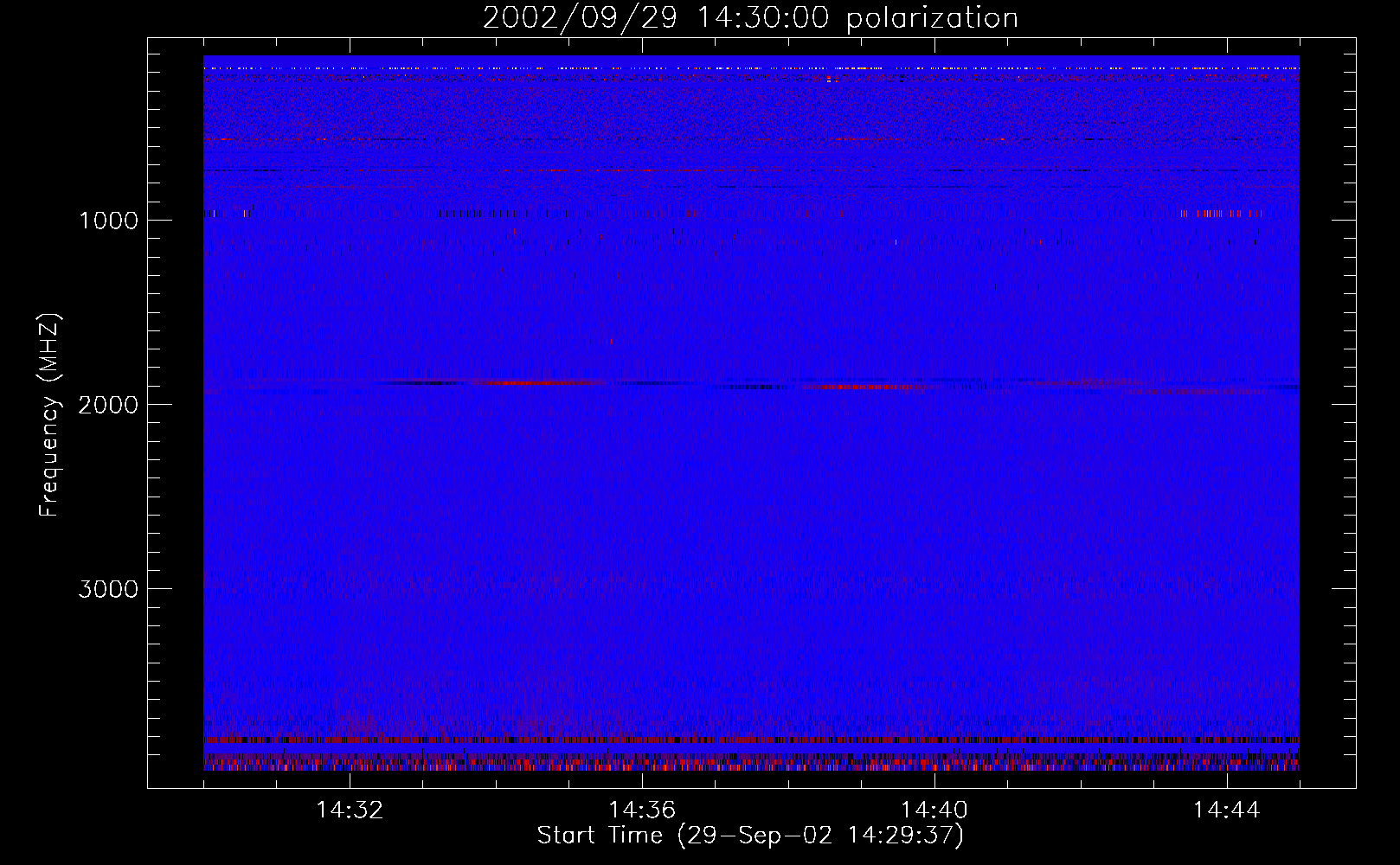
Task: Click the bright red burst near 2000 MHz
Action: point(536,383)
